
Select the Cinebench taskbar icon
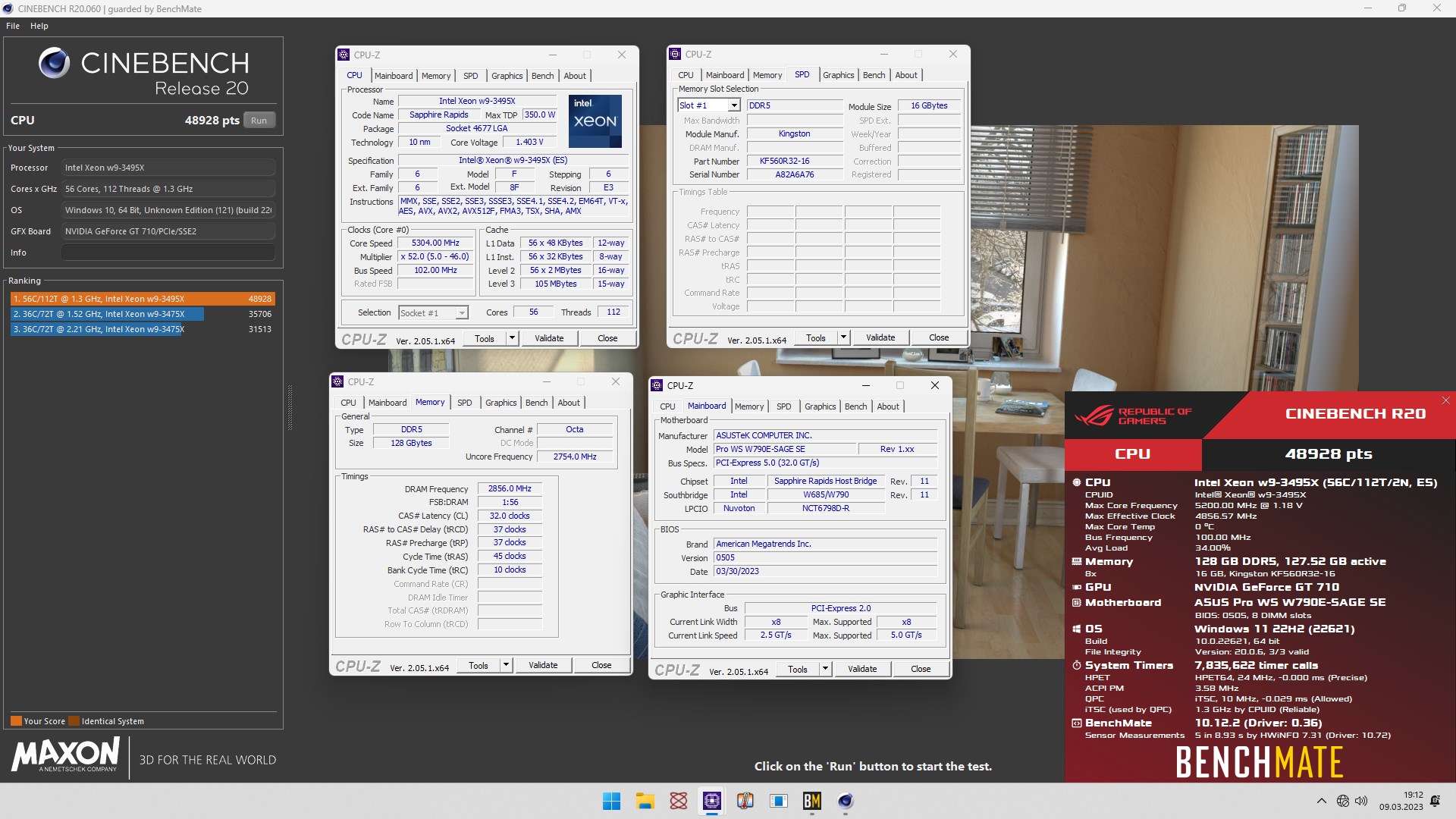click(845, 801)
